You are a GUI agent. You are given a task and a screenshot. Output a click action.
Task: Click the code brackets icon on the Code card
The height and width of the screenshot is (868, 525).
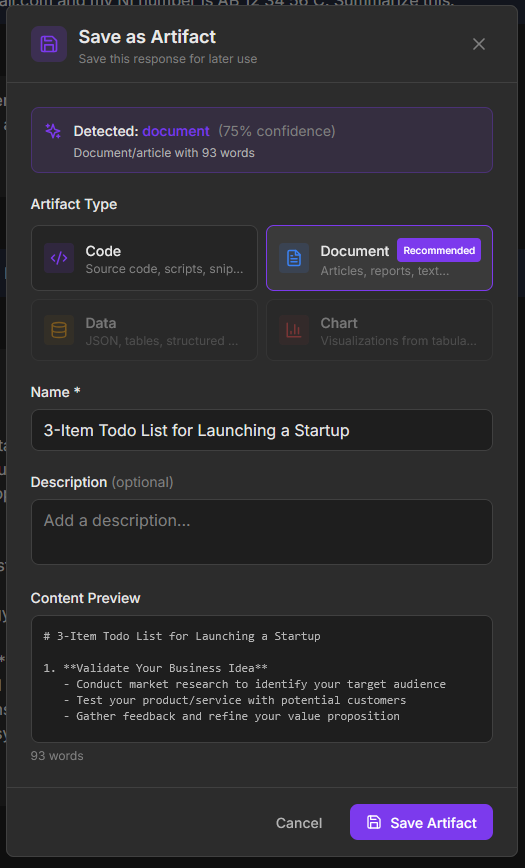coord(59,258)
